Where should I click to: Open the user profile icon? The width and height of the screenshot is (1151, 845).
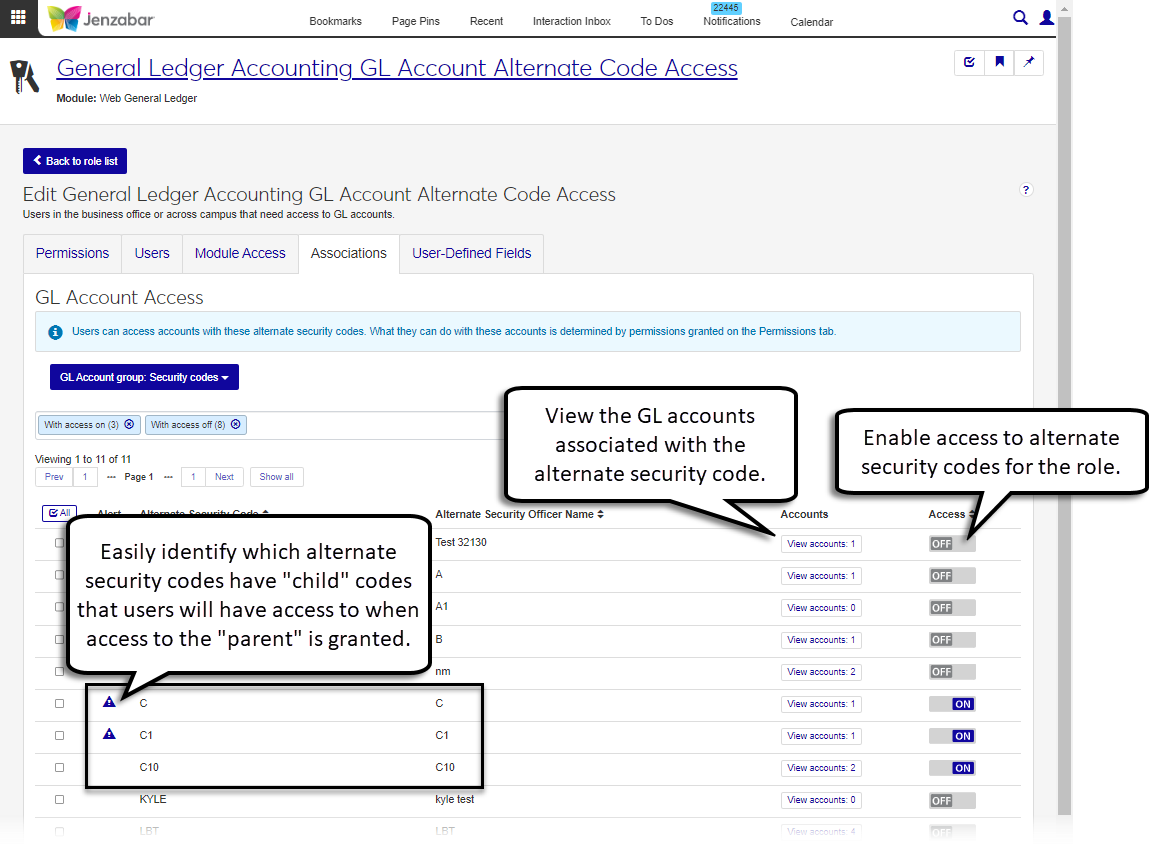coord(1047,18)
